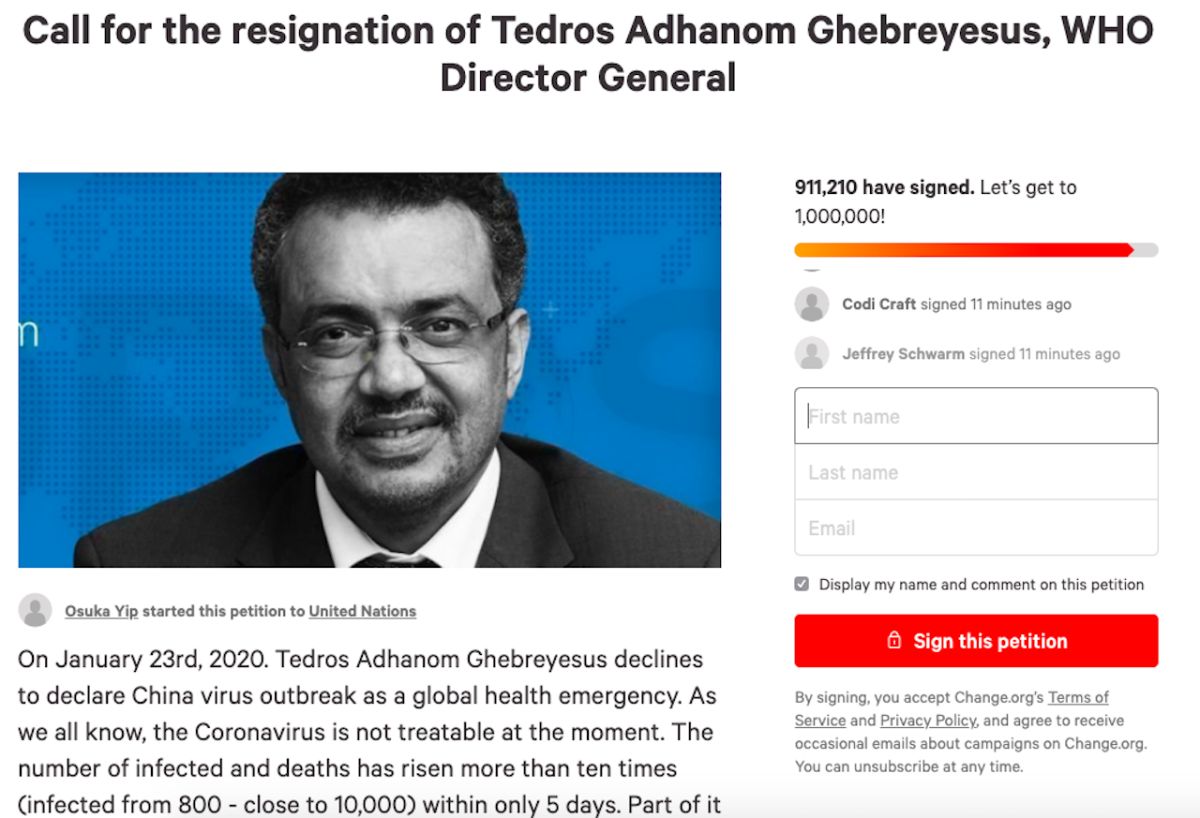
Task: Open the United Nations link
Action: (x=362, y=611)
